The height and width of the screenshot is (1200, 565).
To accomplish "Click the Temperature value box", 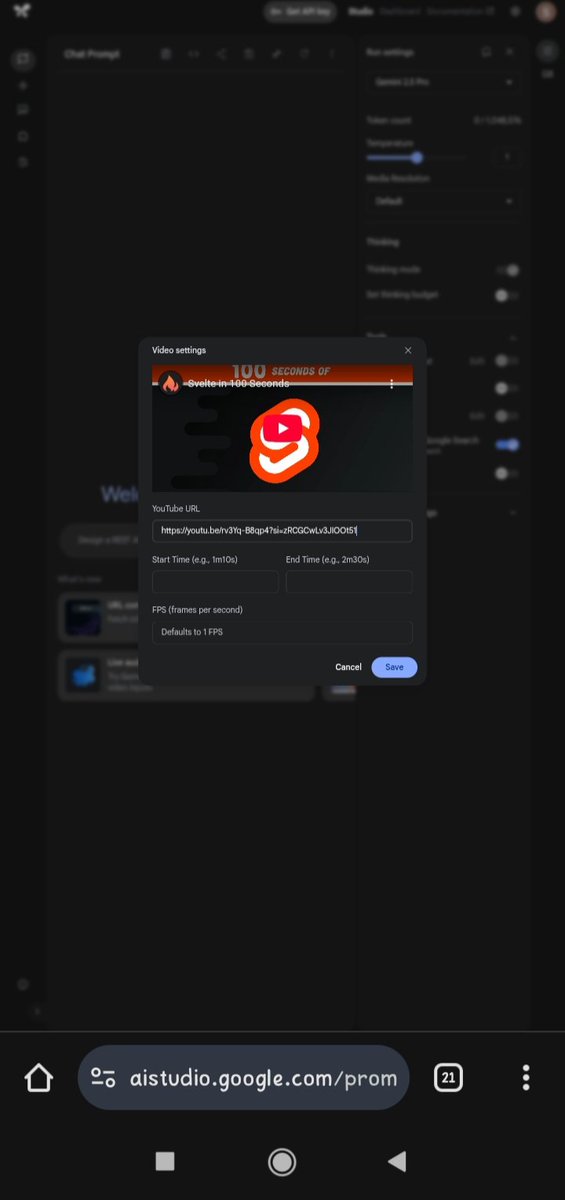I will [x=507, y=157].
